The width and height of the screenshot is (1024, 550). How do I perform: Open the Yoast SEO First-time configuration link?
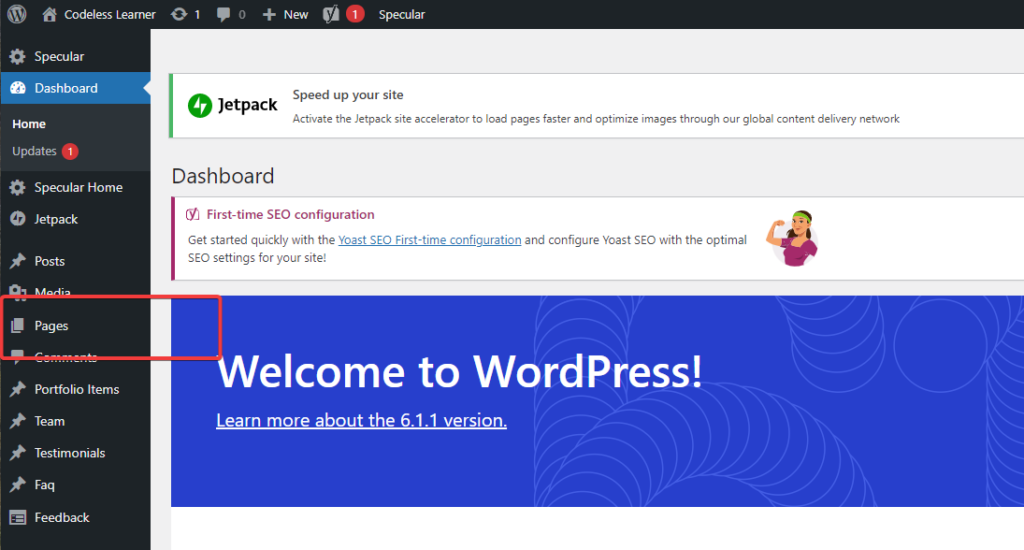point(430,240)
